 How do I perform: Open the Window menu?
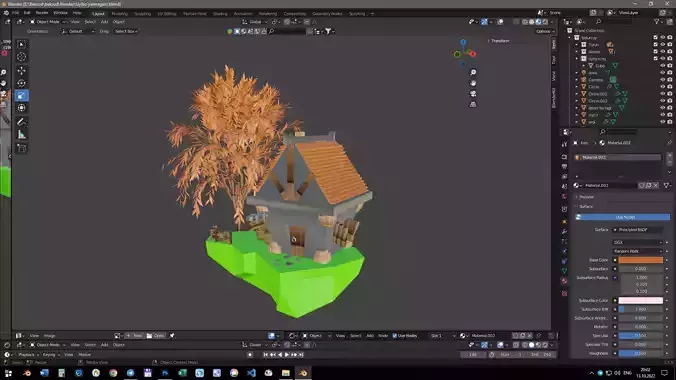pos(60,13)
